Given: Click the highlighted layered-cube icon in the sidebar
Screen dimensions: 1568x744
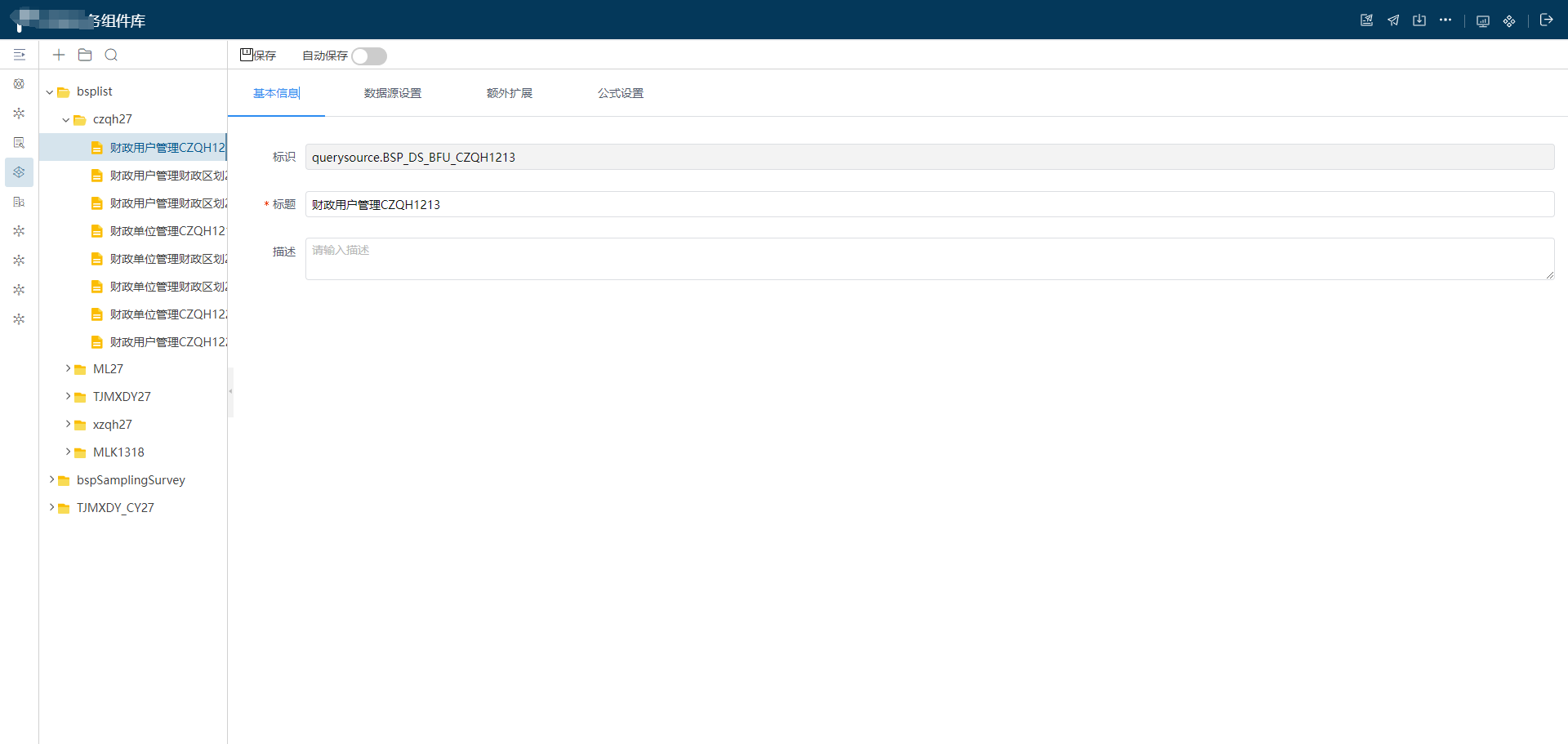Looking at the screenshot, I should pos(19,172).
